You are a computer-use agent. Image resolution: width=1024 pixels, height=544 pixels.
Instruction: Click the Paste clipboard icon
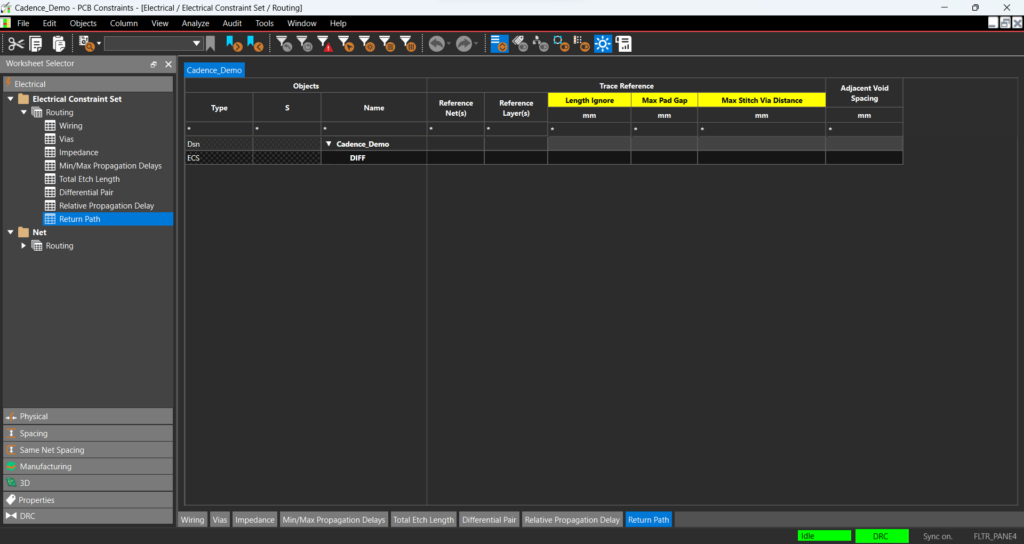[x=59, y=44]
